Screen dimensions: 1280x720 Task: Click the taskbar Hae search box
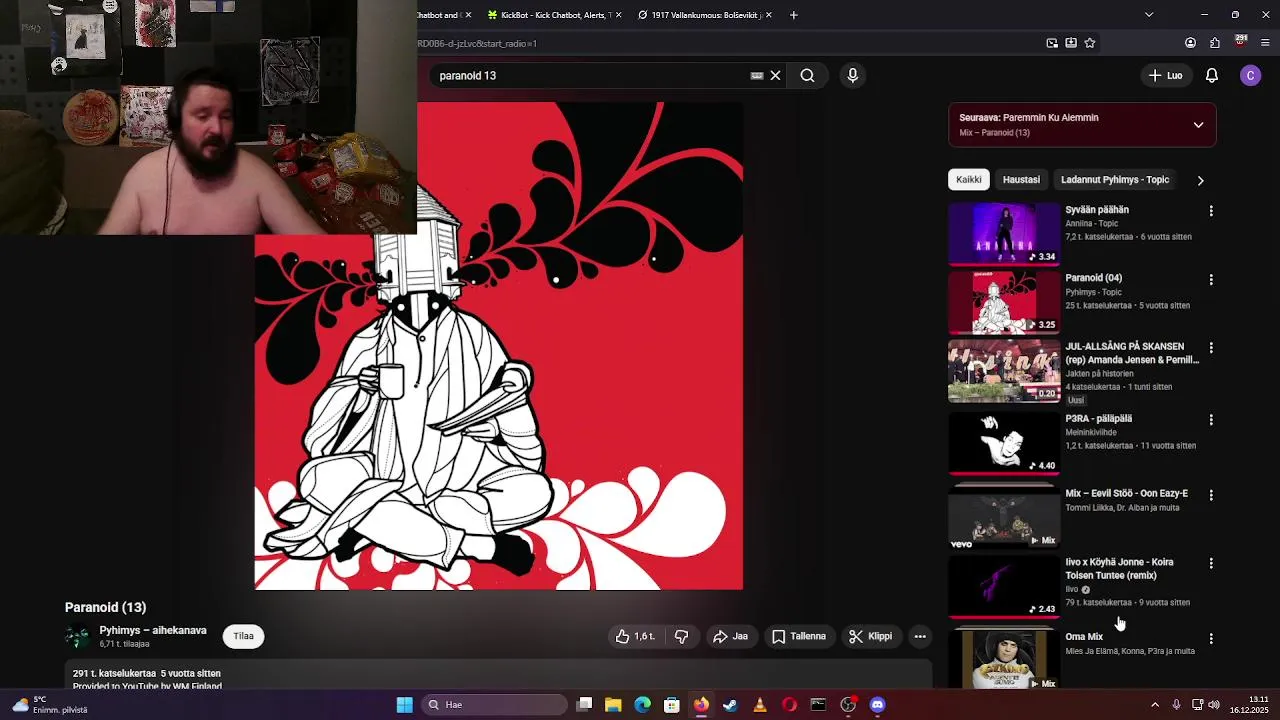coord(494,705)
